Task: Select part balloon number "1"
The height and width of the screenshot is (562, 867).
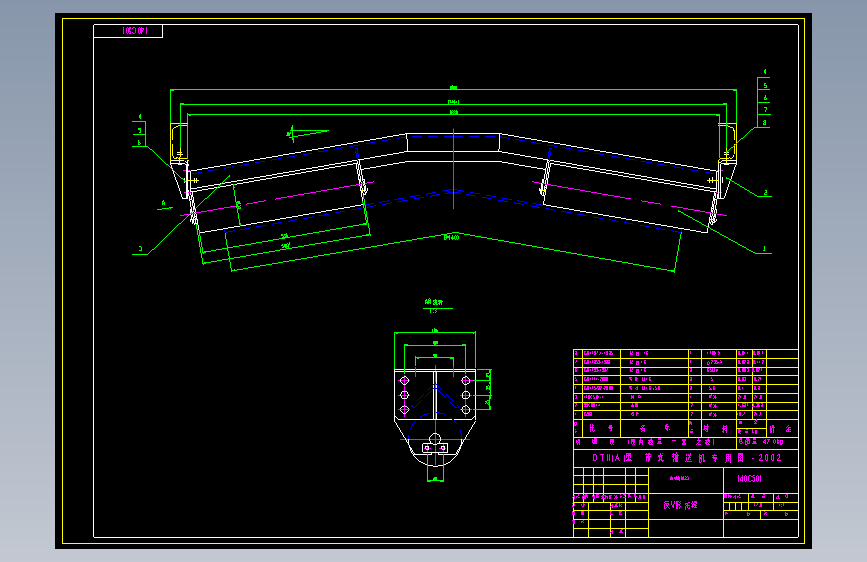Action: pyautogui.click(x=764, y=249)
